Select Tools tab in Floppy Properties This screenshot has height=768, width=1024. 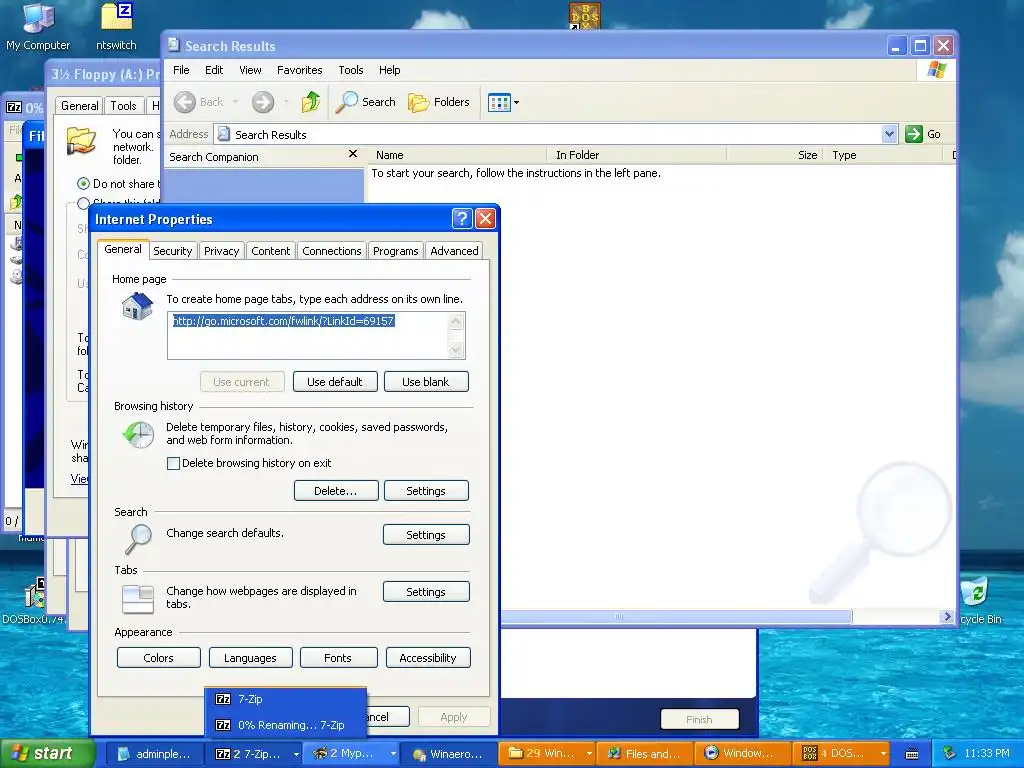point(123,105)
